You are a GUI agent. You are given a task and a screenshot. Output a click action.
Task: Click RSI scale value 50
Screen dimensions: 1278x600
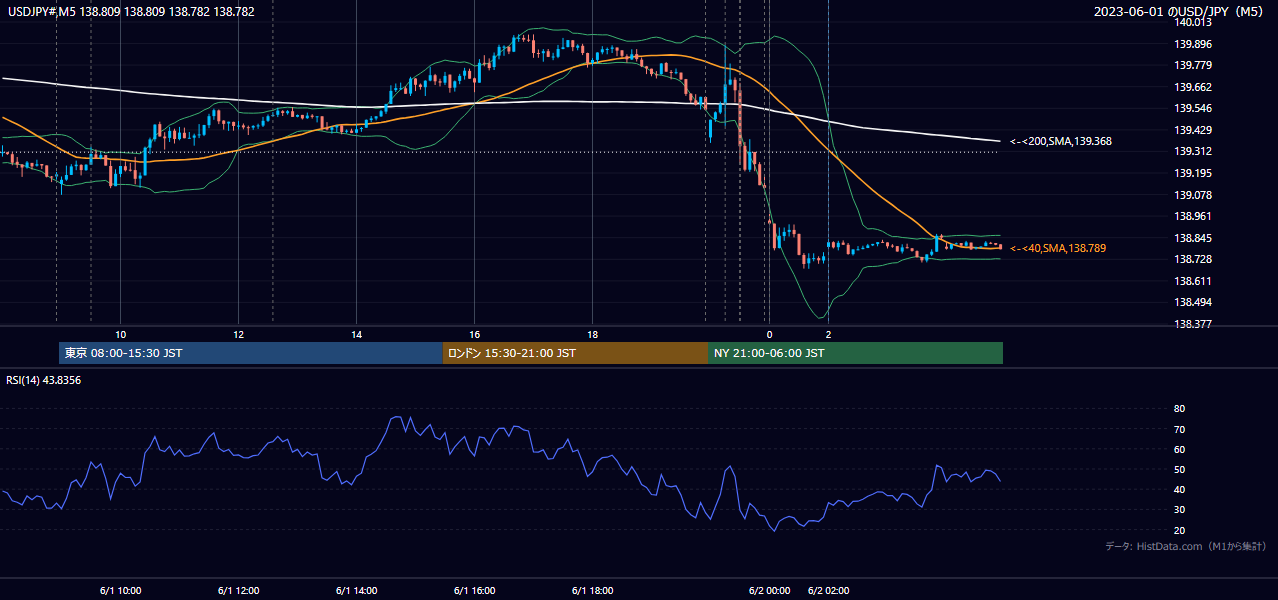click(x=1179, y=469)
